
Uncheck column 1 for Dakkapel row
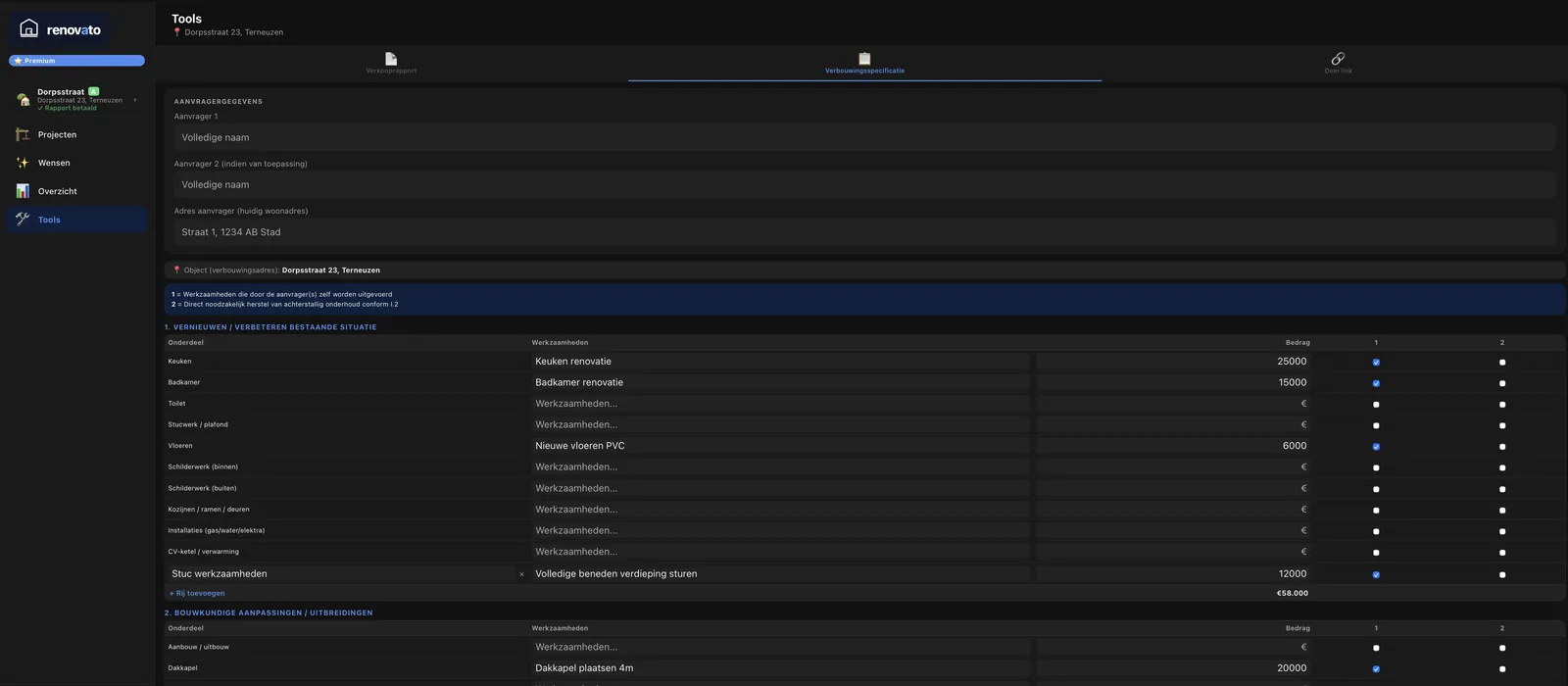click(x=1376, y=669)
